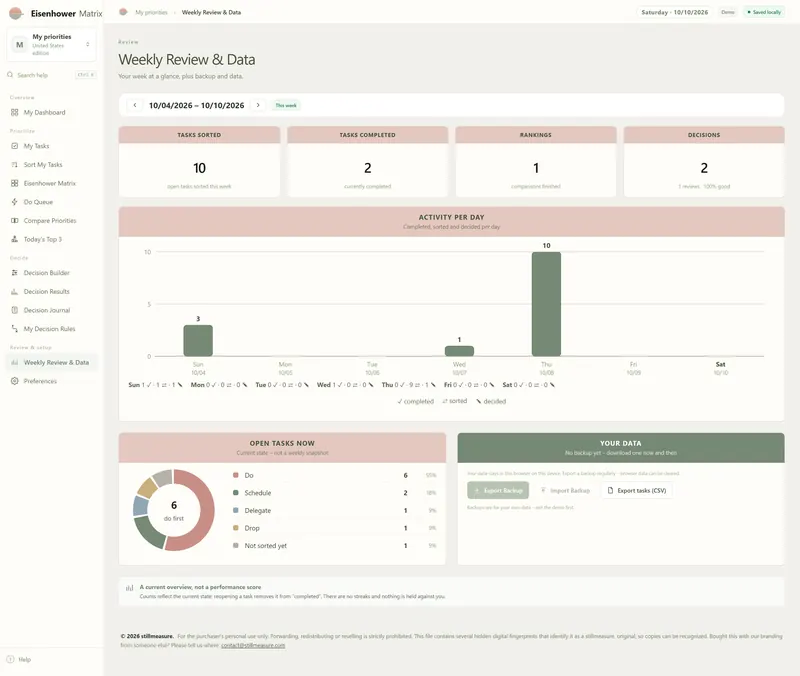Click the bar chart icon beside overview note

point(129,588)
